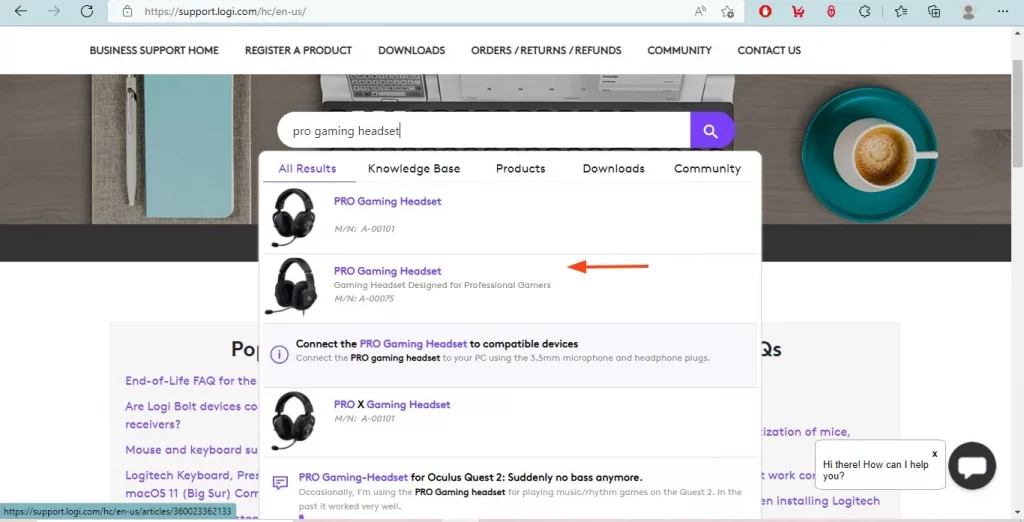The height and width of the screenshot is (522, 1024).
Task: Click the info icon beside the Connect article
Action: click(x=280, y=355)
